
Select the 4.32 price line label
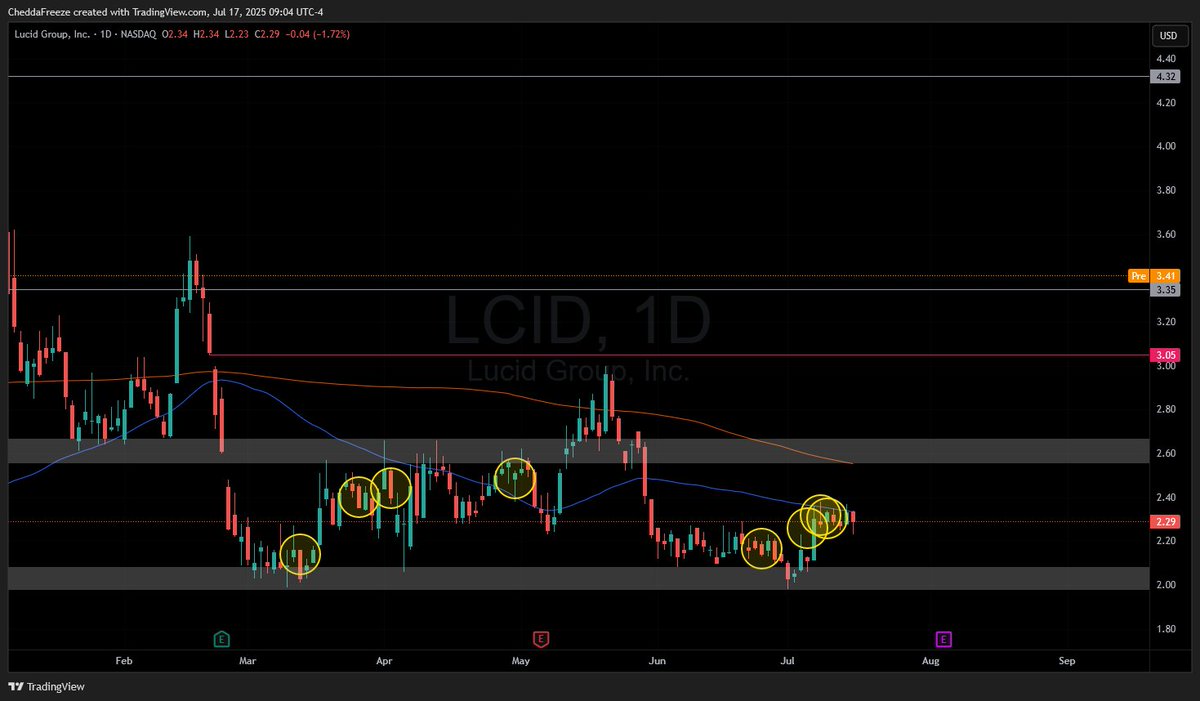point(1166,76)
